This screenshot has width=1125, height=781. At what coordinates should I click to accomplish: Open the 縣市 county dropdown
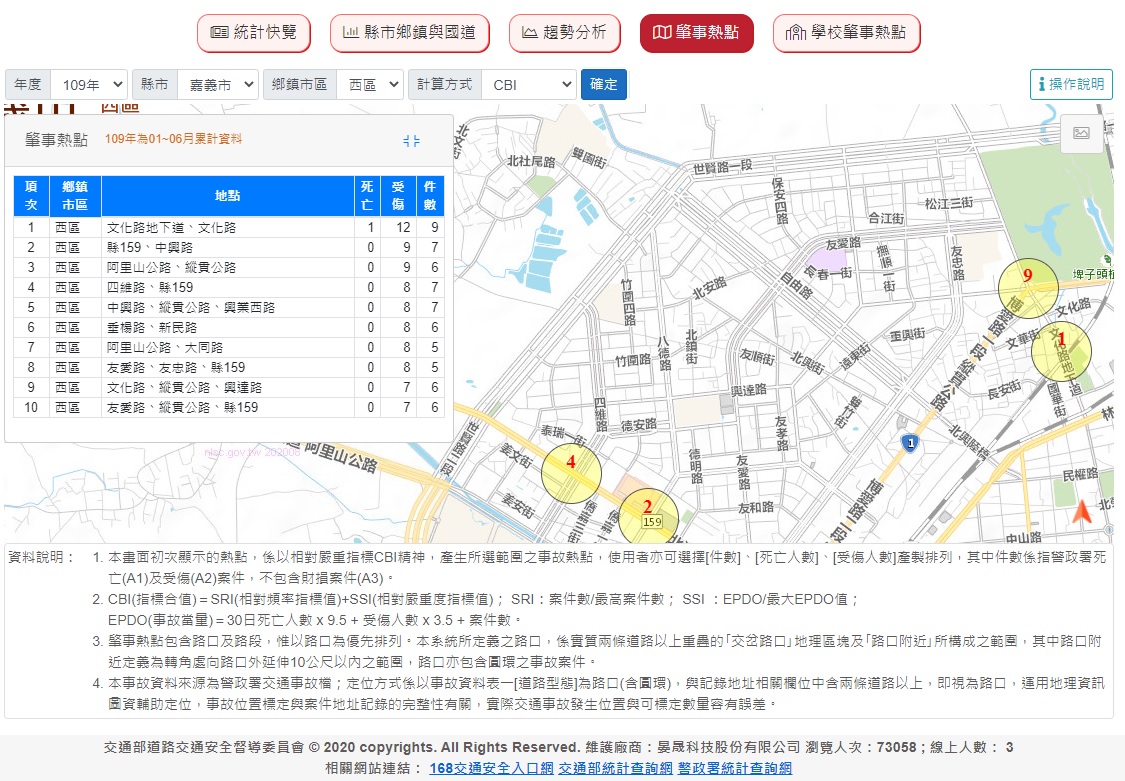pyautogui.click(x=217, y=85)
